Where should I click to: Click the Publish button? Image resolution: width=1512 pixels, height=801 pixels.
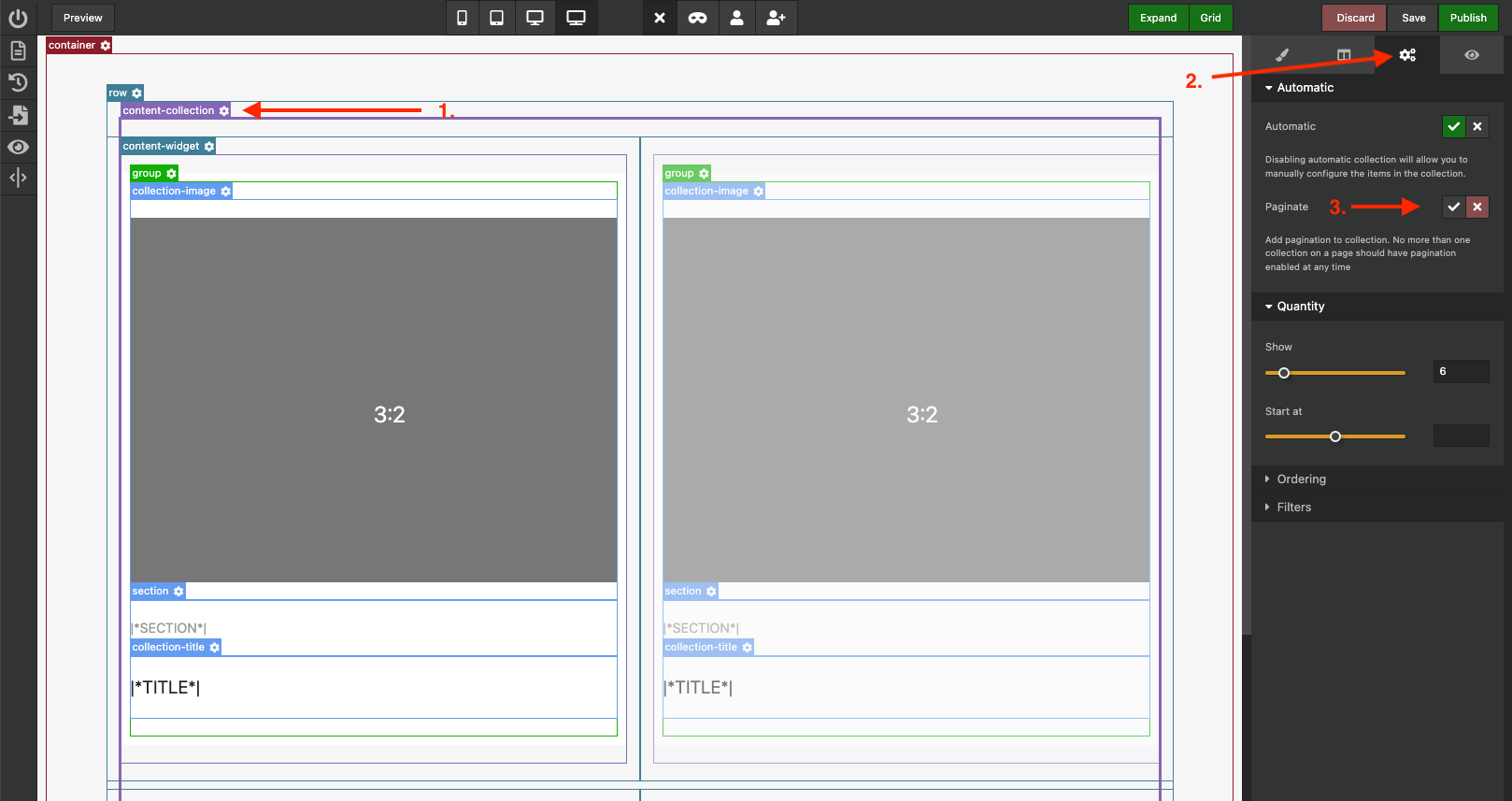[x=1468, y=18]
